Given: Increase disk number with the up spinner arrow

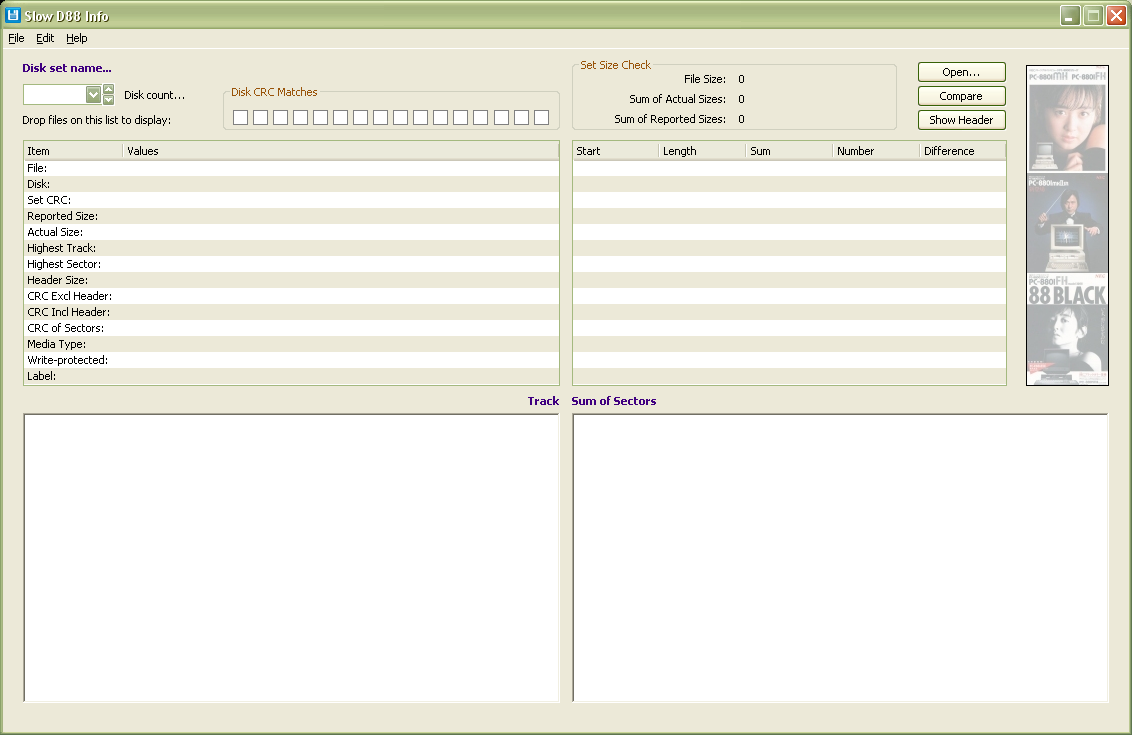Looking at the screenshot, I should pyautogui.click(x=109, y=90).
